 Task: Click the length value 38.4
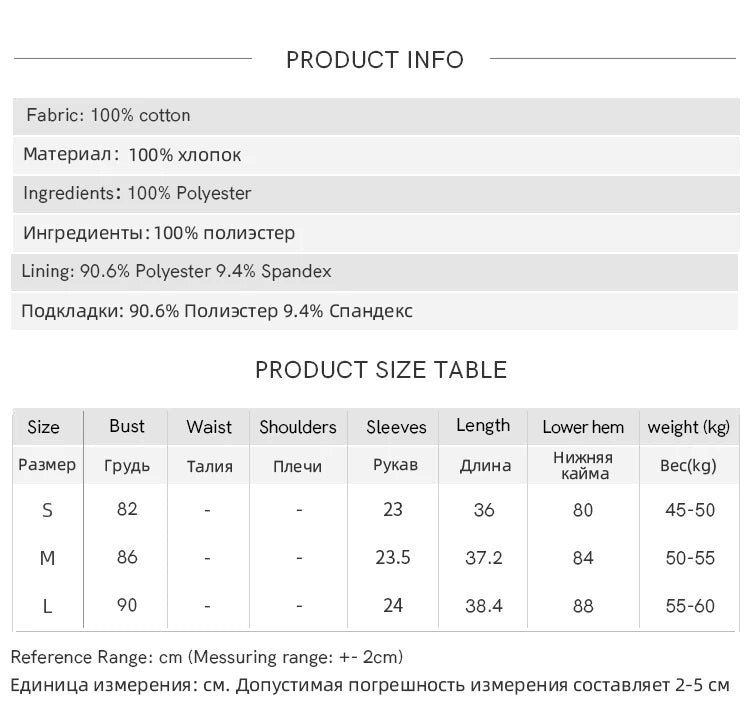484,606
